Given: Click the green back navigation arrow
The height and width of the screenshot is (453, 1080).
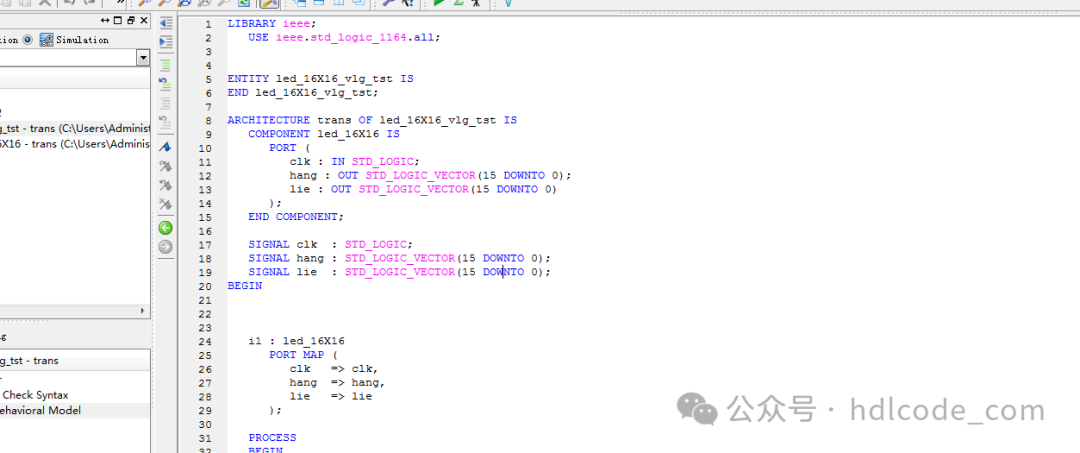Looking at the screenshot, I should 165,228.
